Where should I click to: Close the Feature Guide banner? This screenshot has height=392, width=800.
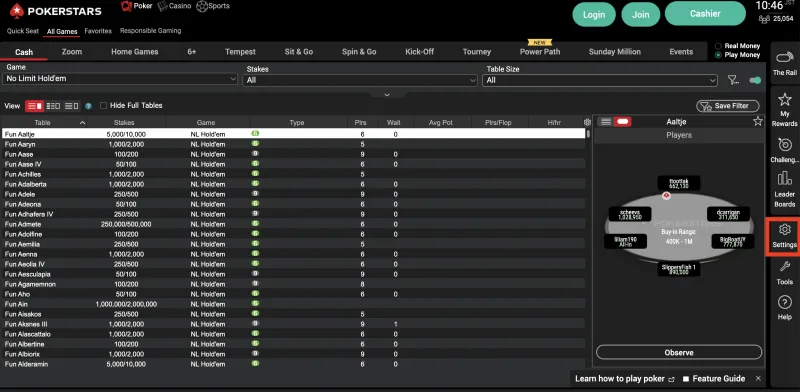coord(758,378)
